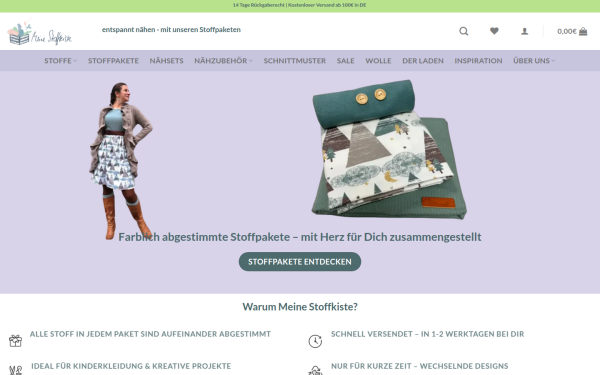The width and height of the screenshot is (600, 375).
Task: Open the search magnifier icon
Action: point(463,31)
